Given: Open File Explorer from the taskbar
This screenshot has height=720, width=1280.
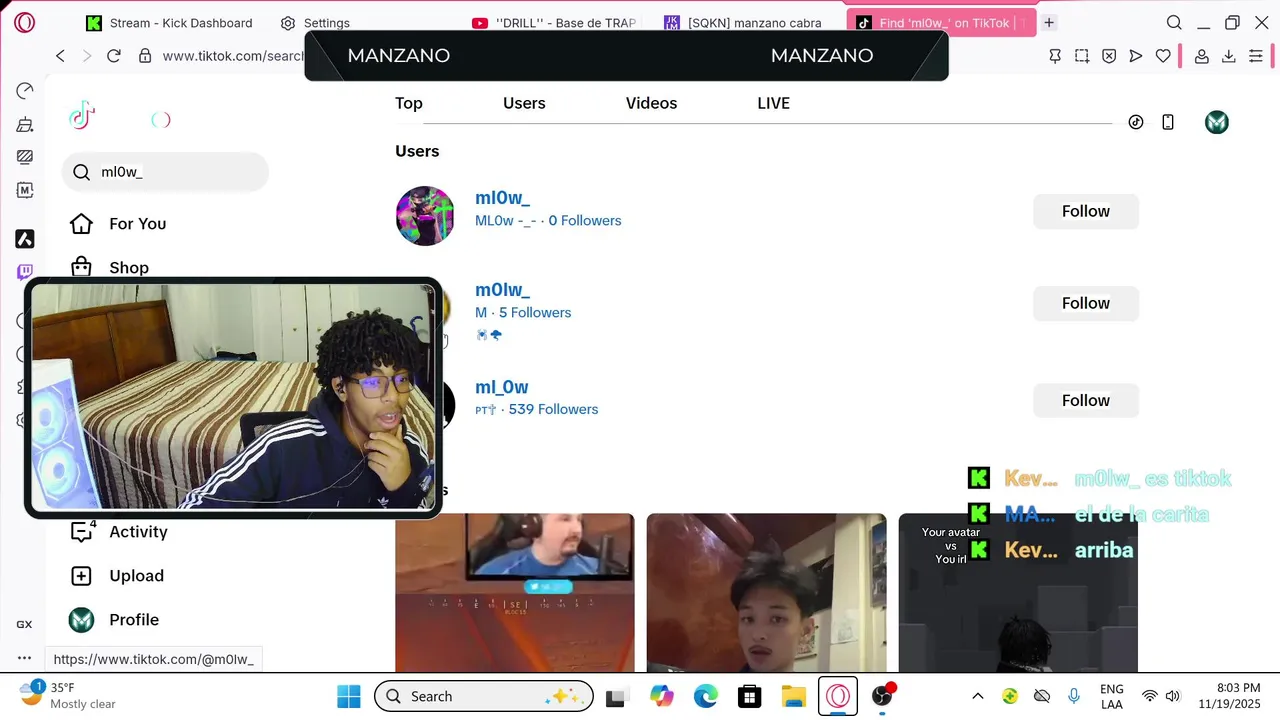Looking at the screenshot, I should pyautogui.click(x=793, y=696).
